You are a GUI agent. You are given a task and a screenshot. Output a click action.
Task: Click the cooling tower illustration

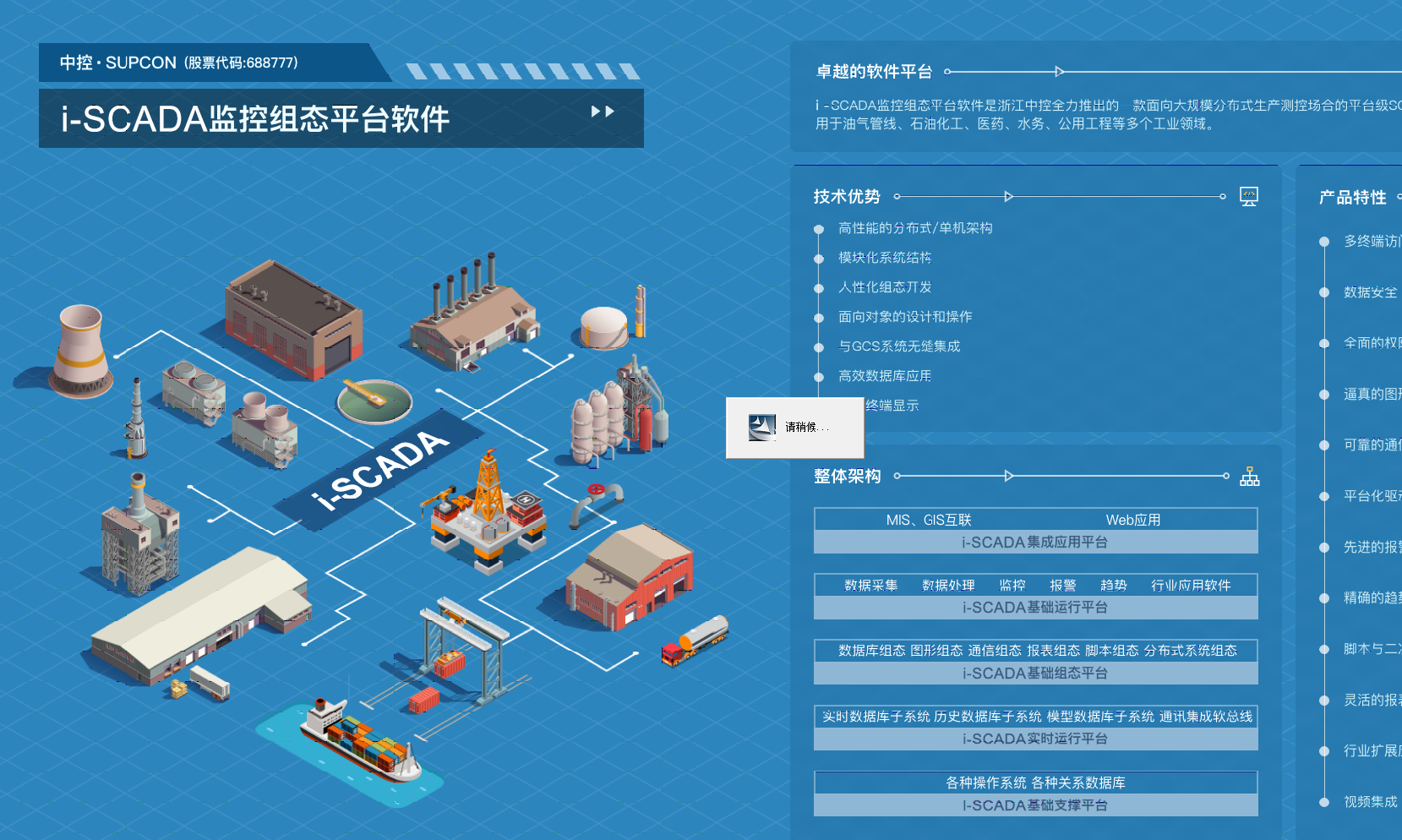(x=82, y=351)
